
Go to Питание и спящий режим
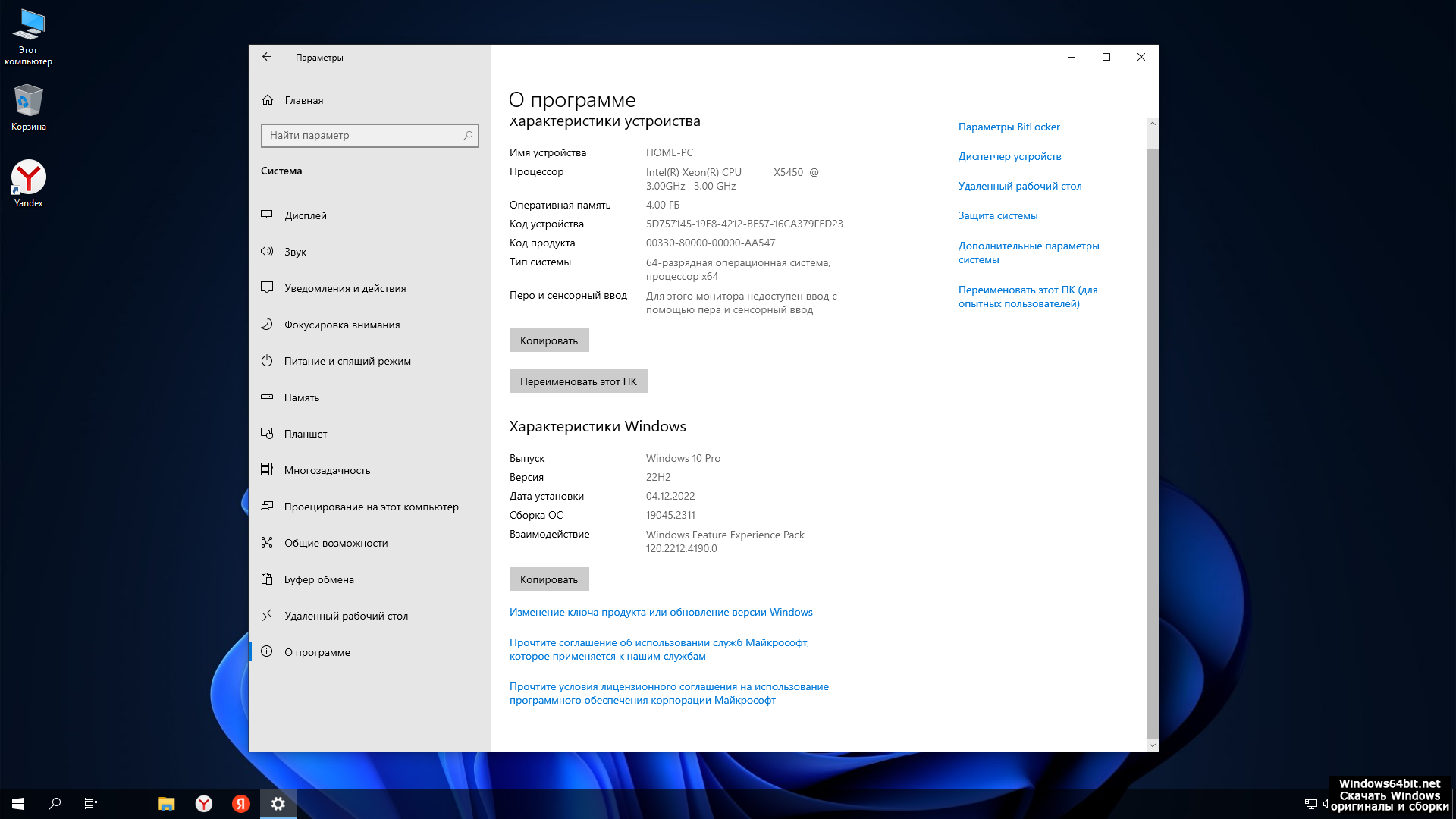click(347, 361)
